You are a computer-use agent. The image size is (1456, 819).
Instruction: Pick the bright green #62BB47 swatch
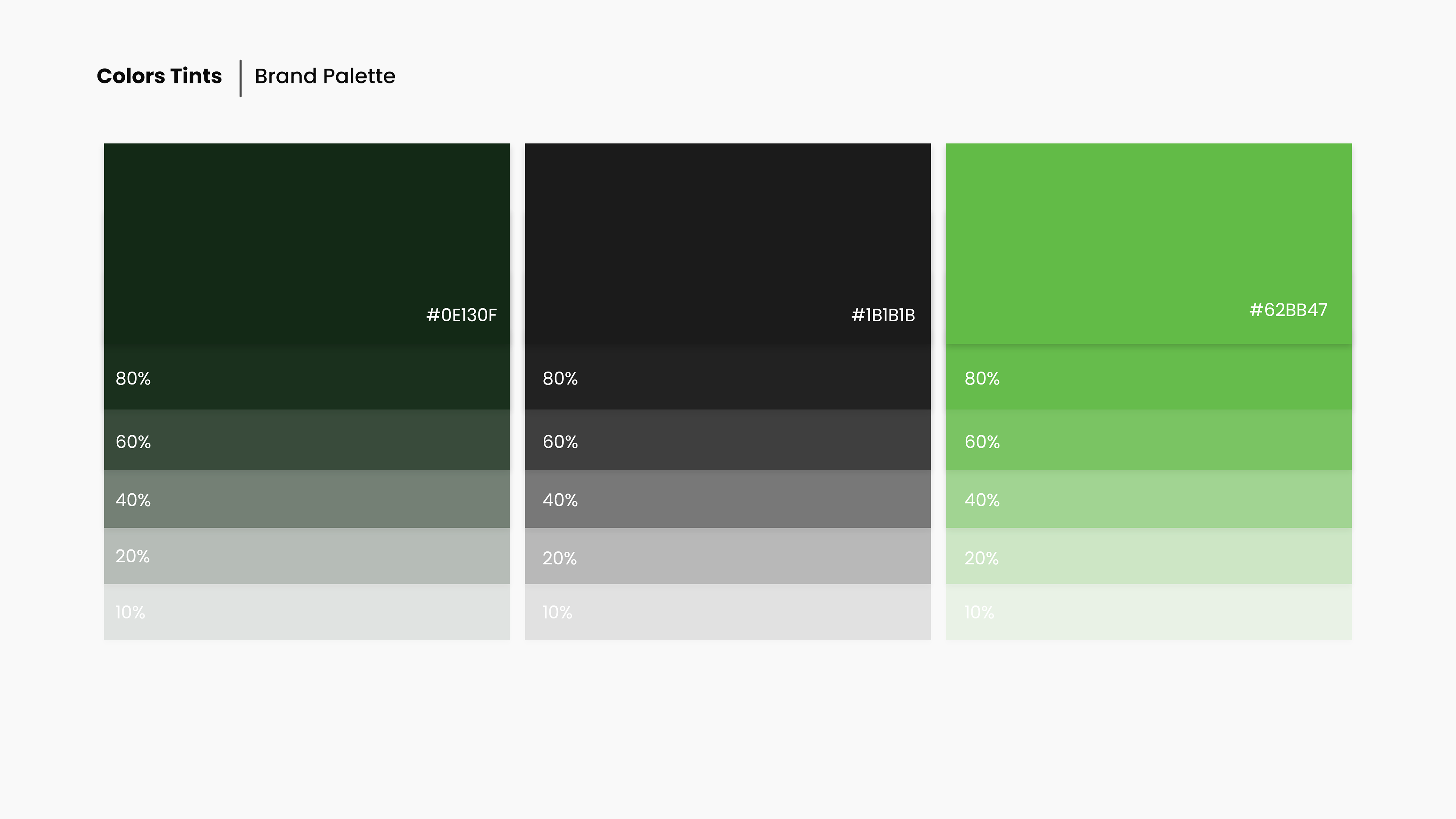tap(1148, 243)
